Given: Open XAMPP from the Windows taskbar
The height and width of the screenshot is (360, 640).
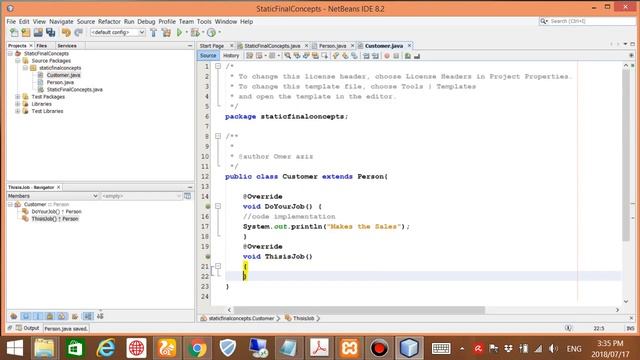Looking at the screenshot, I should [x=350, y=348].
